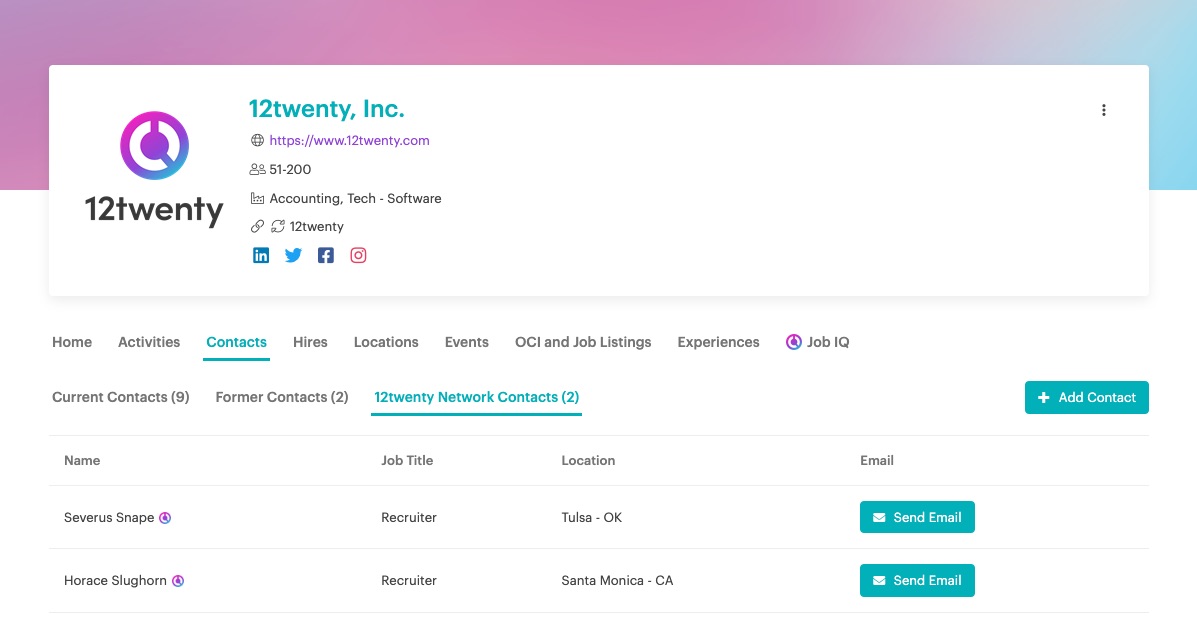Click Recruiter title in Horace Slughorn row
The width and height of the screenshot is (1197, 626).
point(408,581)
